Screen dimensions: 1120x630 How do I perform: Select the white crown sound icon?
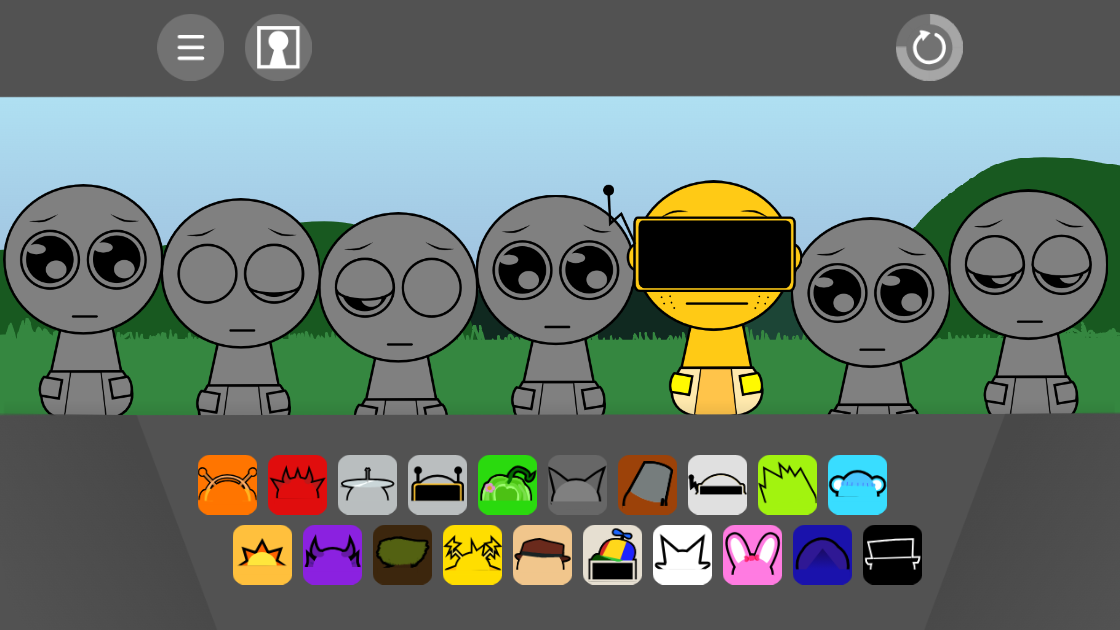pyautogui.click(x=682, y=554)
